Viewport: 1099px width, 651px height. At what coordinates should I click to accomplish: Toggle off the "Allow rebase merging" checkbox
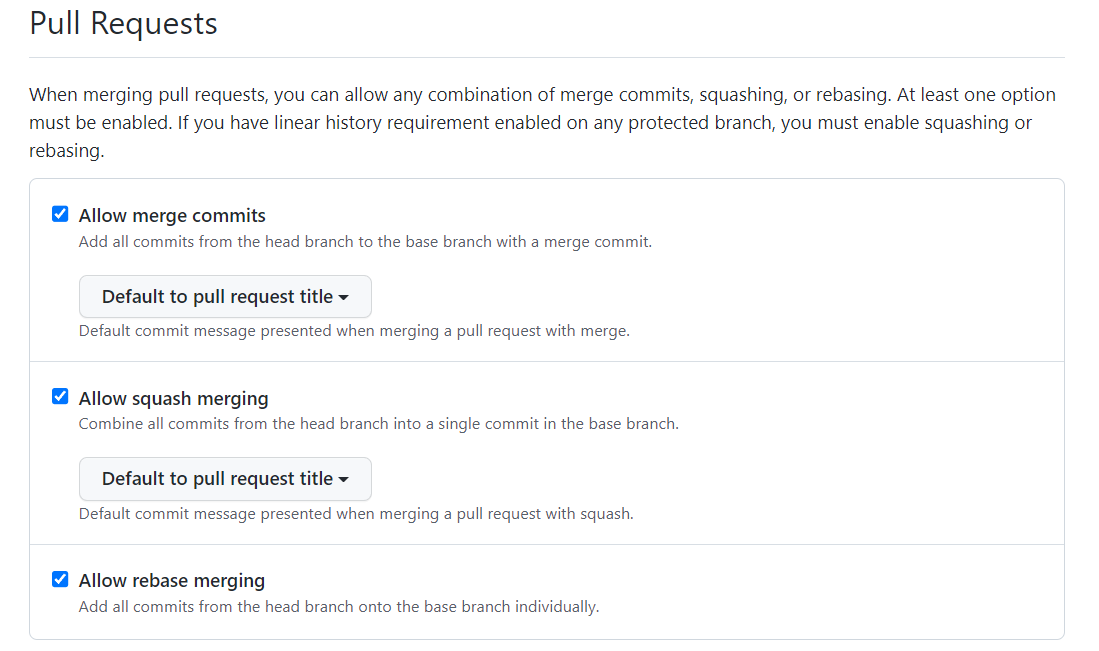tap(60, 578)
